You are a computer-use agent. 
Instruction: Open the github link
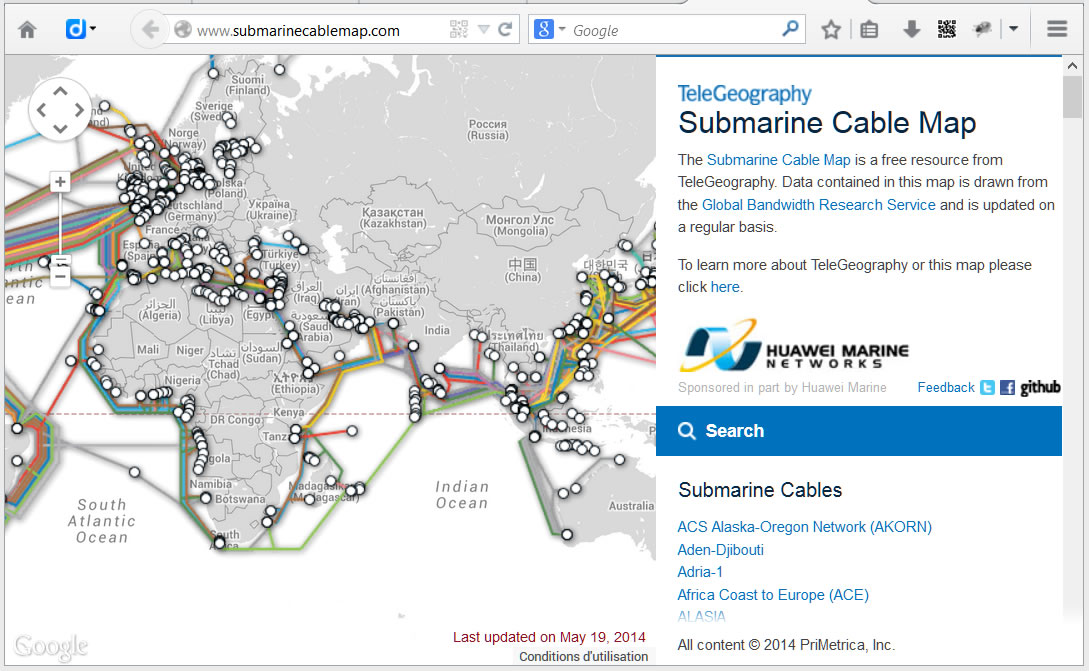point(1040,388)
